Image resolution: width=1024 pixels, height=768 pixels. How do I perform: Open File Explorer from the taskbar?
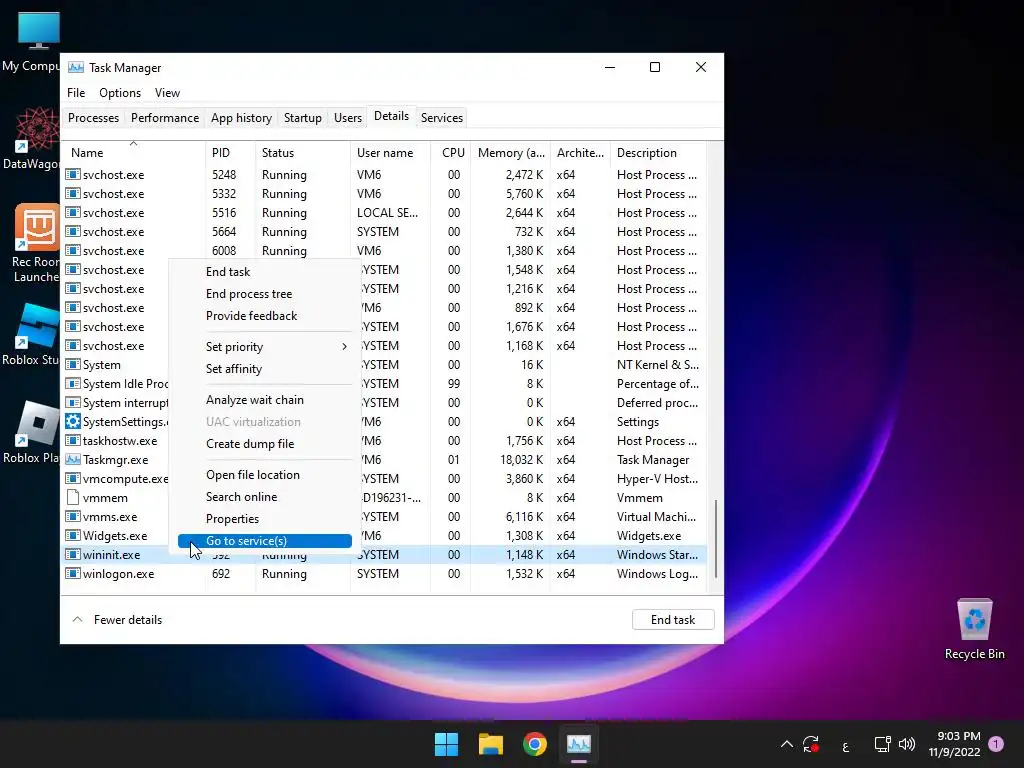(x=490, y=744)
